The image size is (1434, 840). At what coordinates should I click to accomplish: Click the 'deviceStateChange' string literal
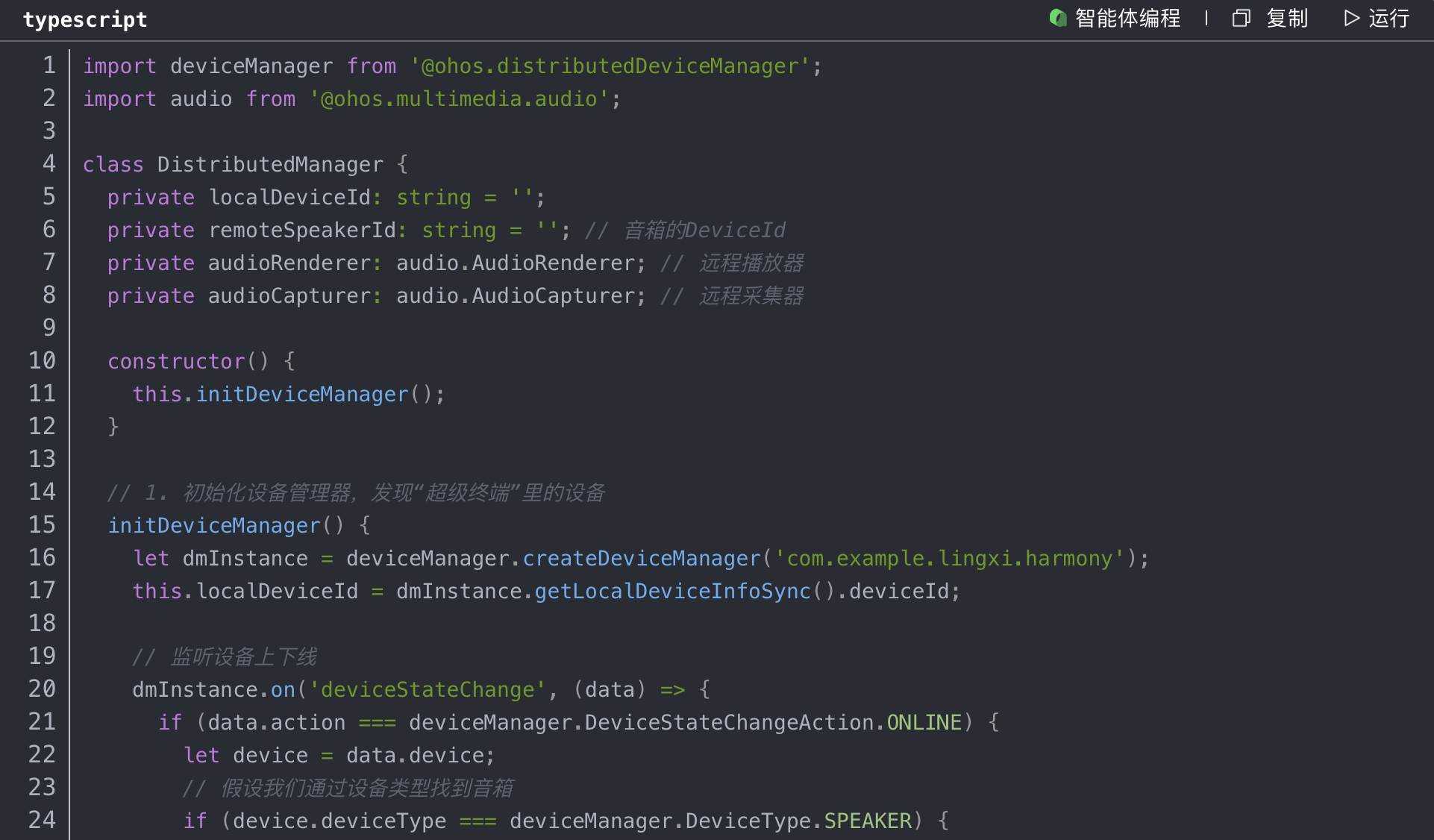tap(428, 690)
